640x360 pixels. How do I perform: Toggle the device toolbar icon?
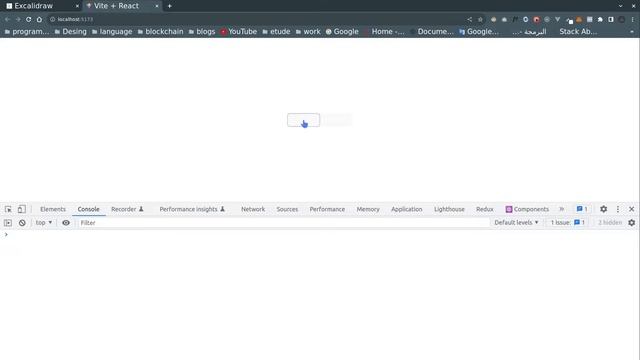21,209
